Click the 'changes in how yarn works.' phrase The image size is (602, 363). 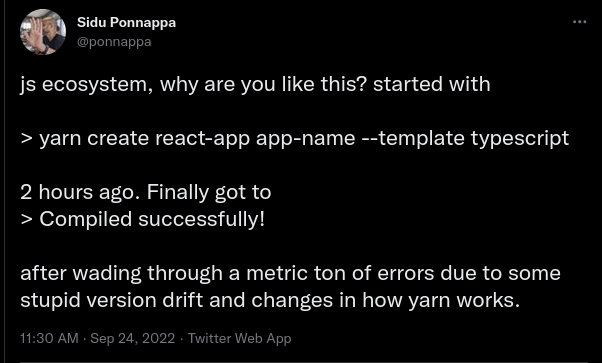click(385, 300)
